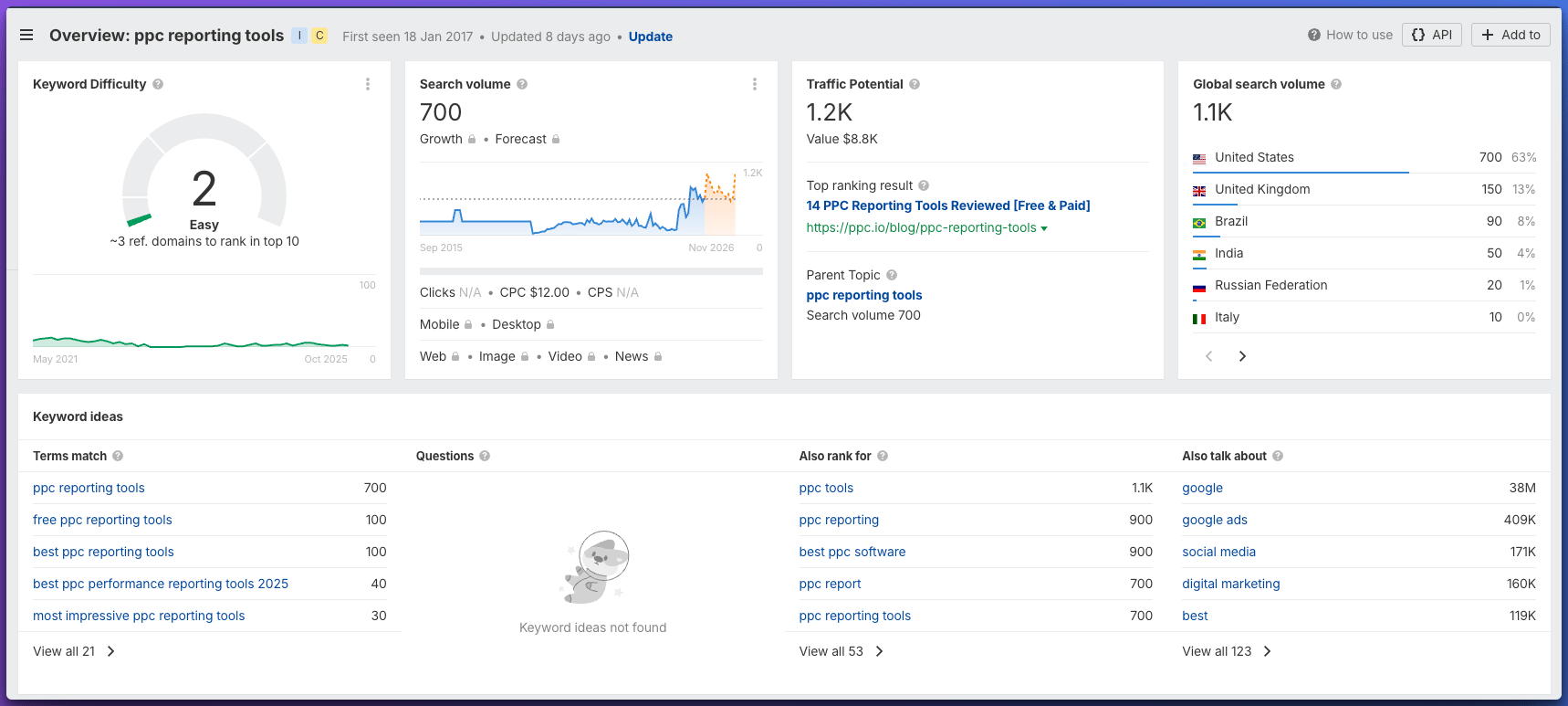Open Keyword Difficulty three-dot options menu
Screen dimensions: 1568x706
(368, 84)
